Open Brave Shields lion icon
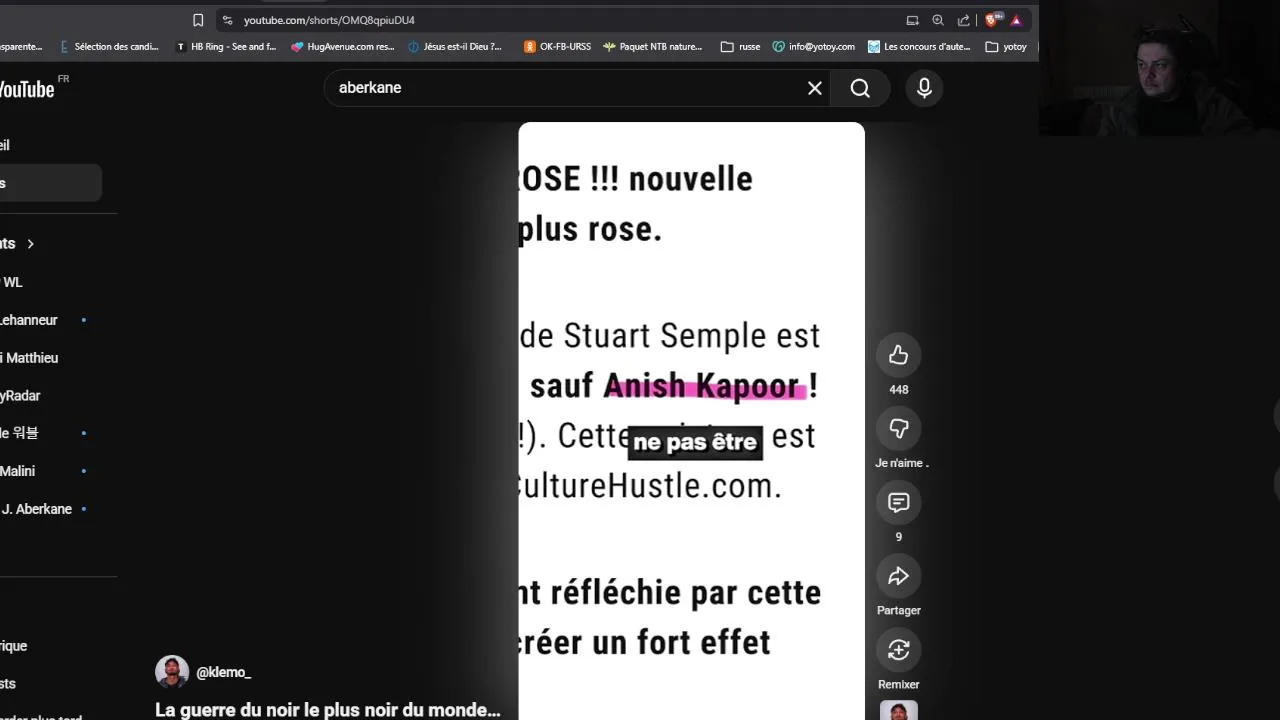 click(992, 20)
